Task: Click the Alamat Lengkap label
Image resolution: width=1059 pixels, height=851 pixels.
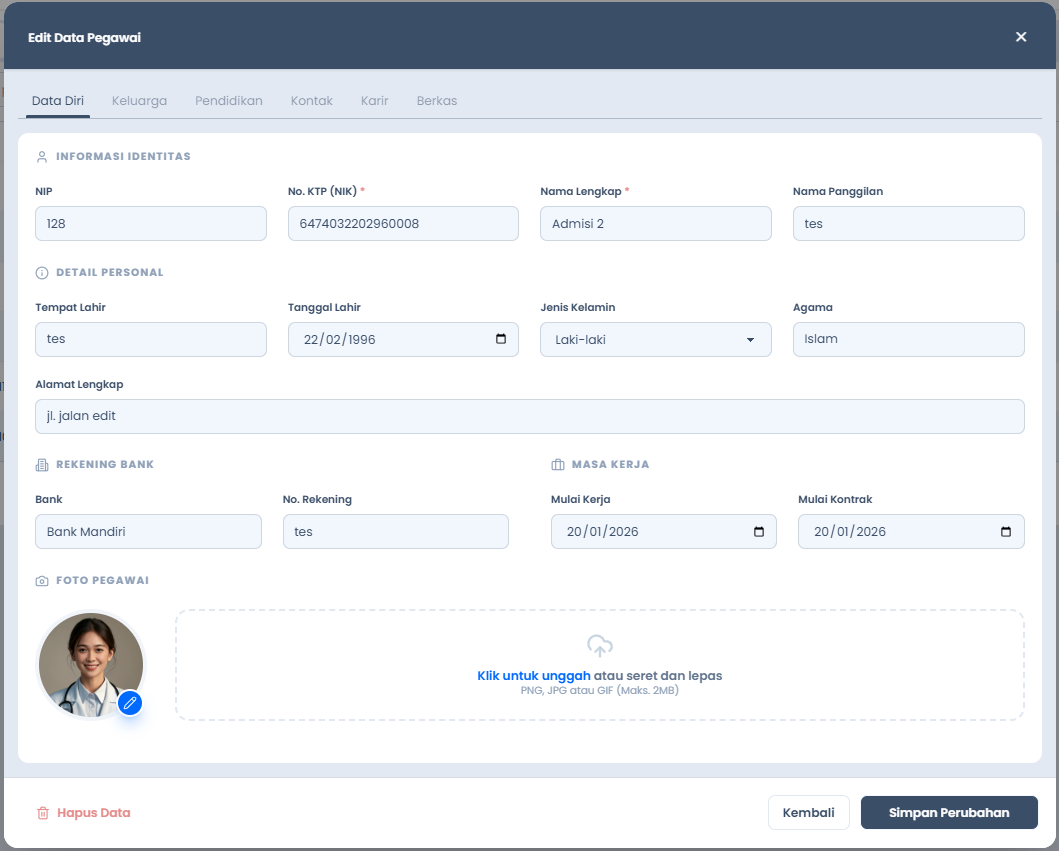Action: coord(79,384)
